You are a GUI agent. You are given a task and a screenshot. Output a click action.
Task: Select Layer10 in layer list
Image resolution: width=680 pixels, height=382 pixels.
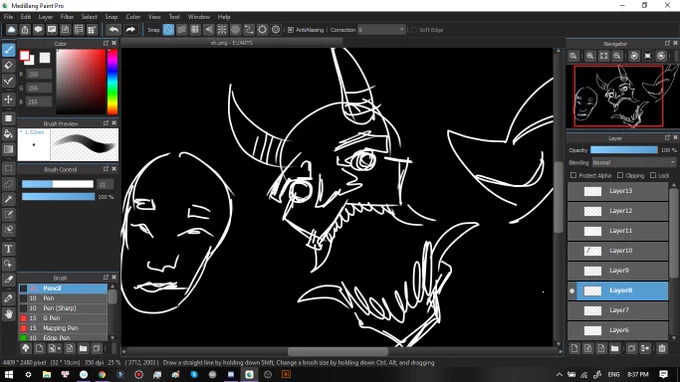point(618,251)
